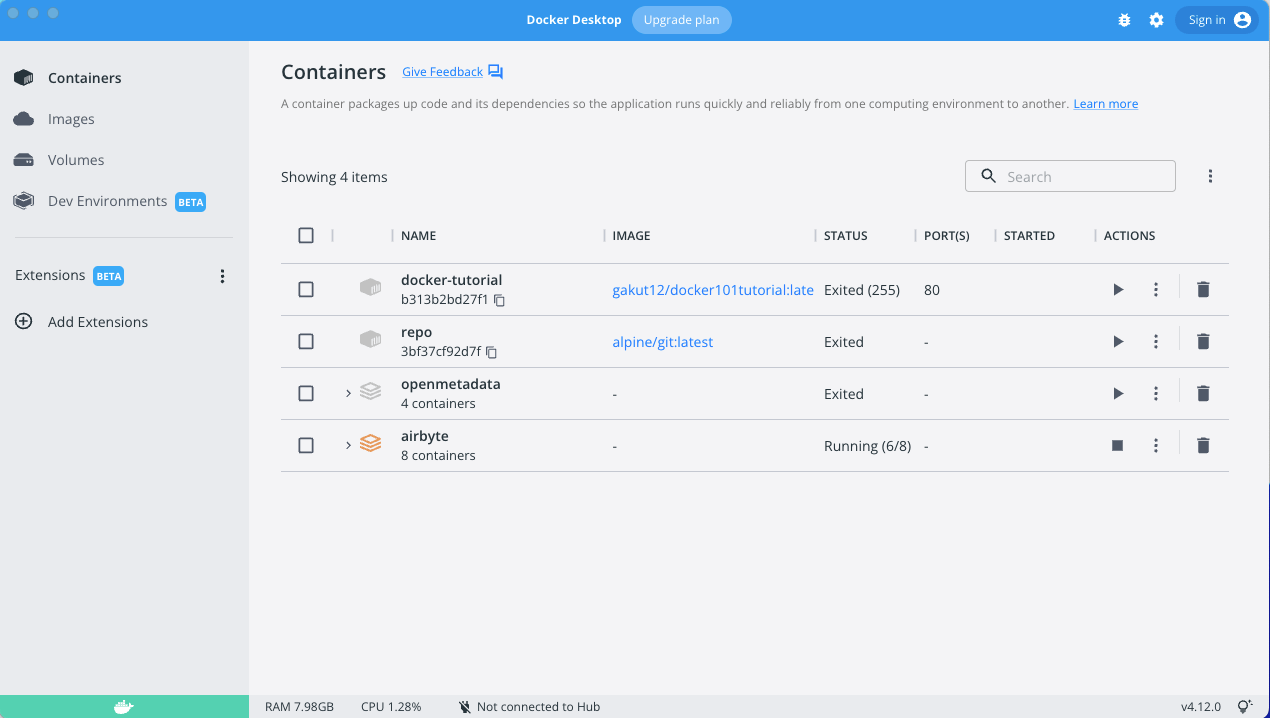This screenshot has height=718, width=1270.
Task: Check the openmetadata row checkbox
Action: (306, 394)
